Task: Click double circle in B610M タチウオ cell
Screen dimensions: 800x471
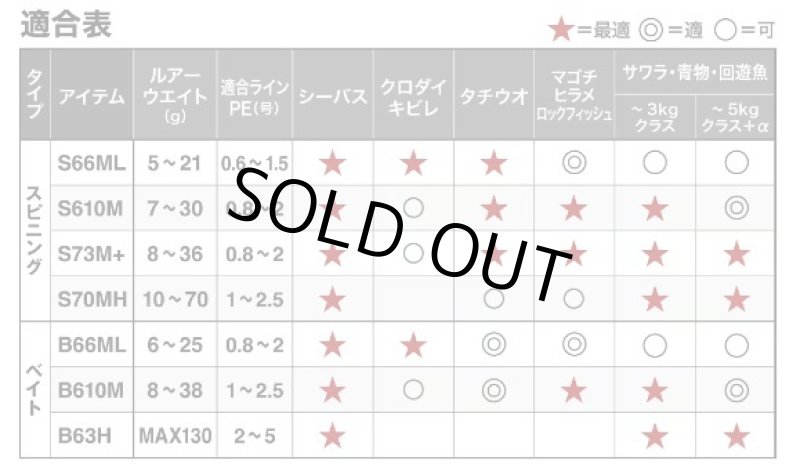Action: click(x=494, y=391)
